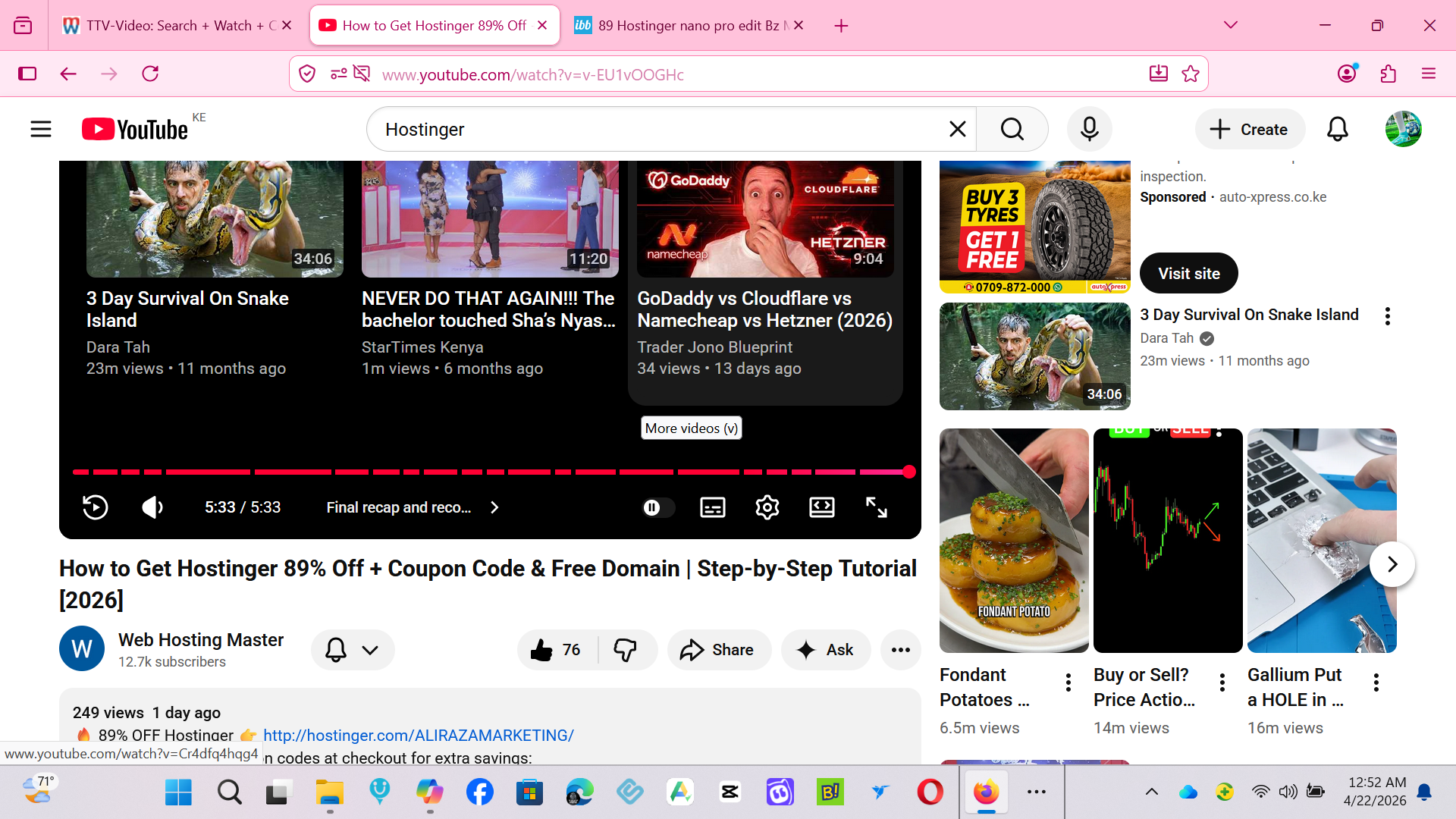Enter fullscreen mode in player
The image size is (1456, 819).
pos(877,507)
